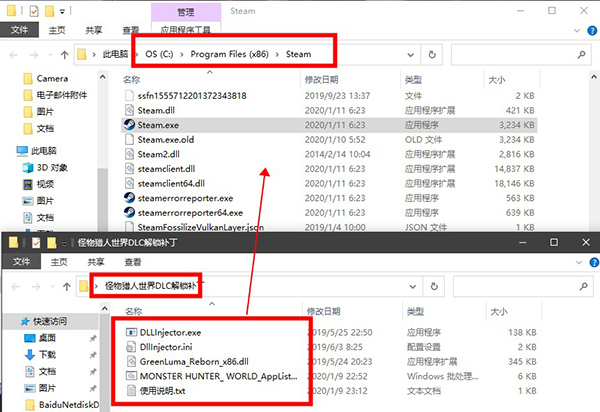Click the Steam.dll file icon
Image resolution: width=600 pixels, height=412 pixels.
129,110
